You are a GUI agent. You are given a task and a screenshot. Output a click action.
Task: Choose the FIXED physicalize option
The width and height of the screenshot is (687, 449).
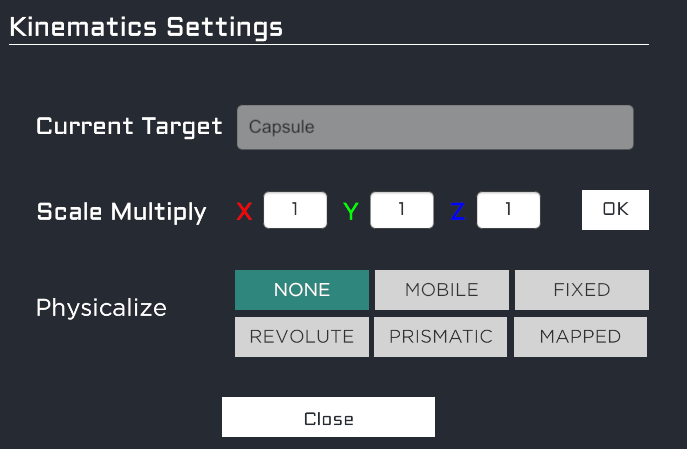coord(582,290)
